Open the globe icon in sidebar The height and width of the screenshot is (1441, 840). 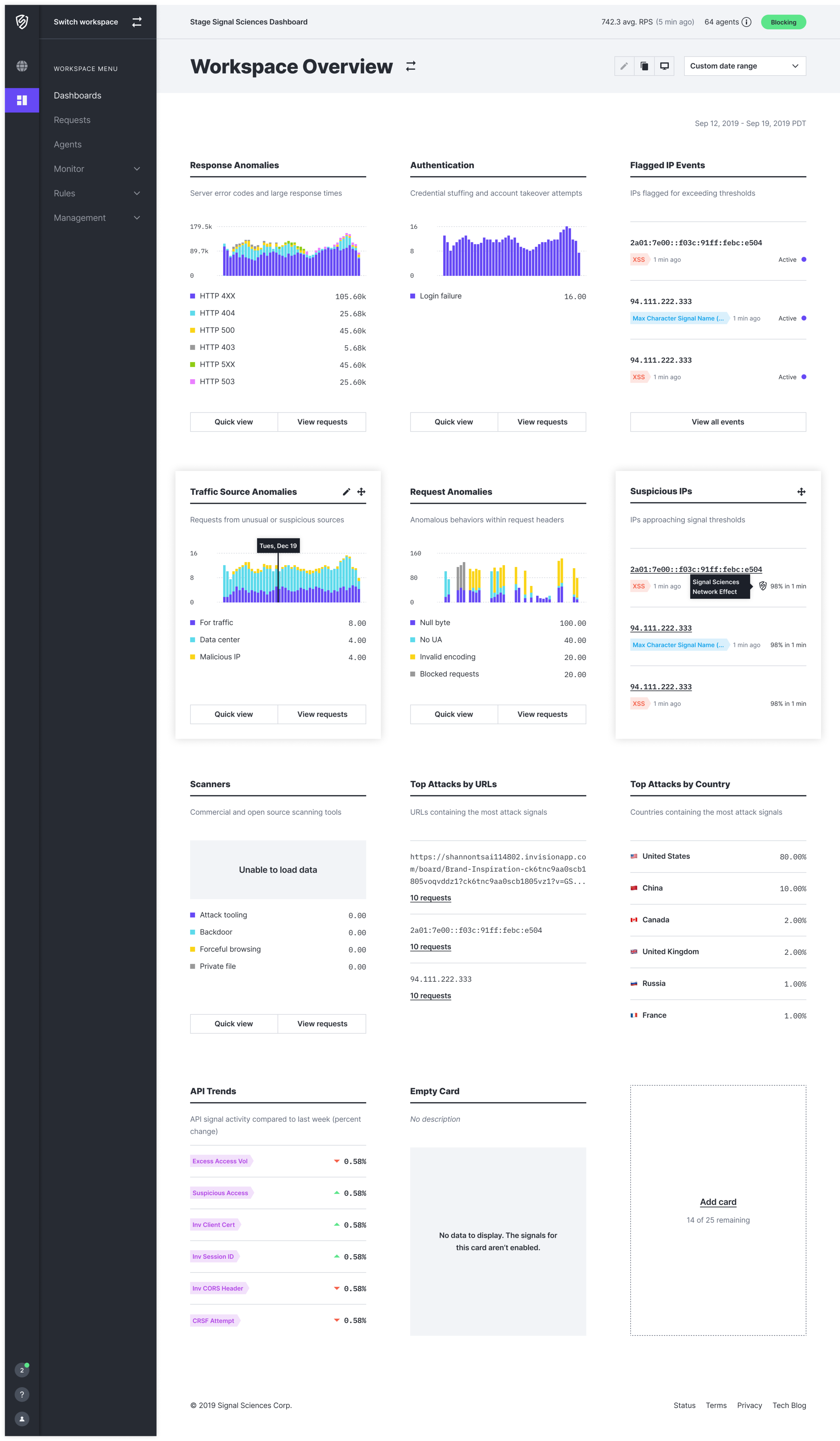coord(22,66)
